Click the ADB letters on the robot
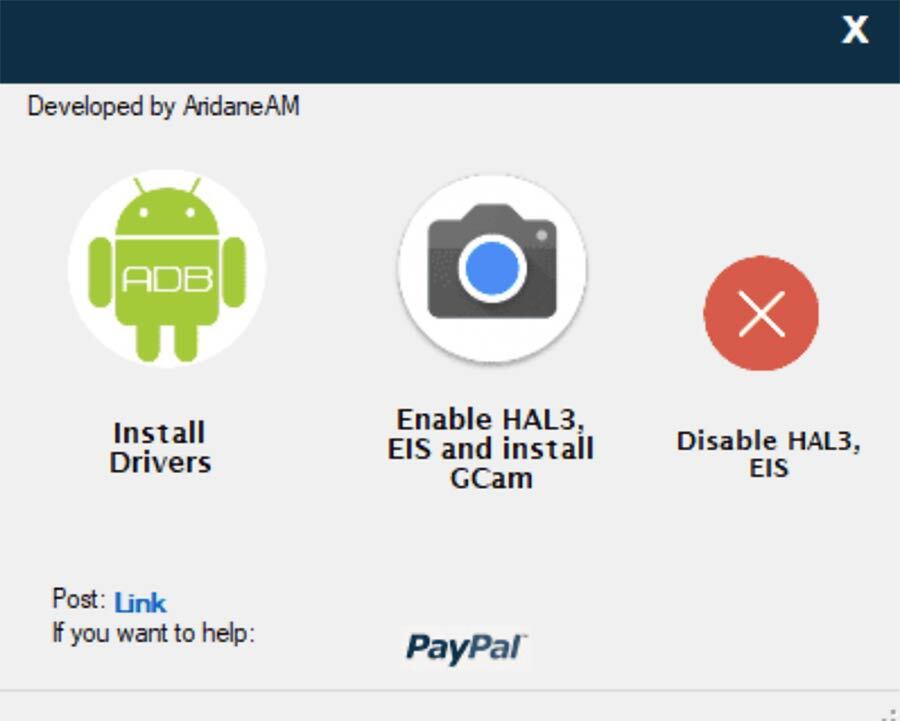 (x=167, y=279)
